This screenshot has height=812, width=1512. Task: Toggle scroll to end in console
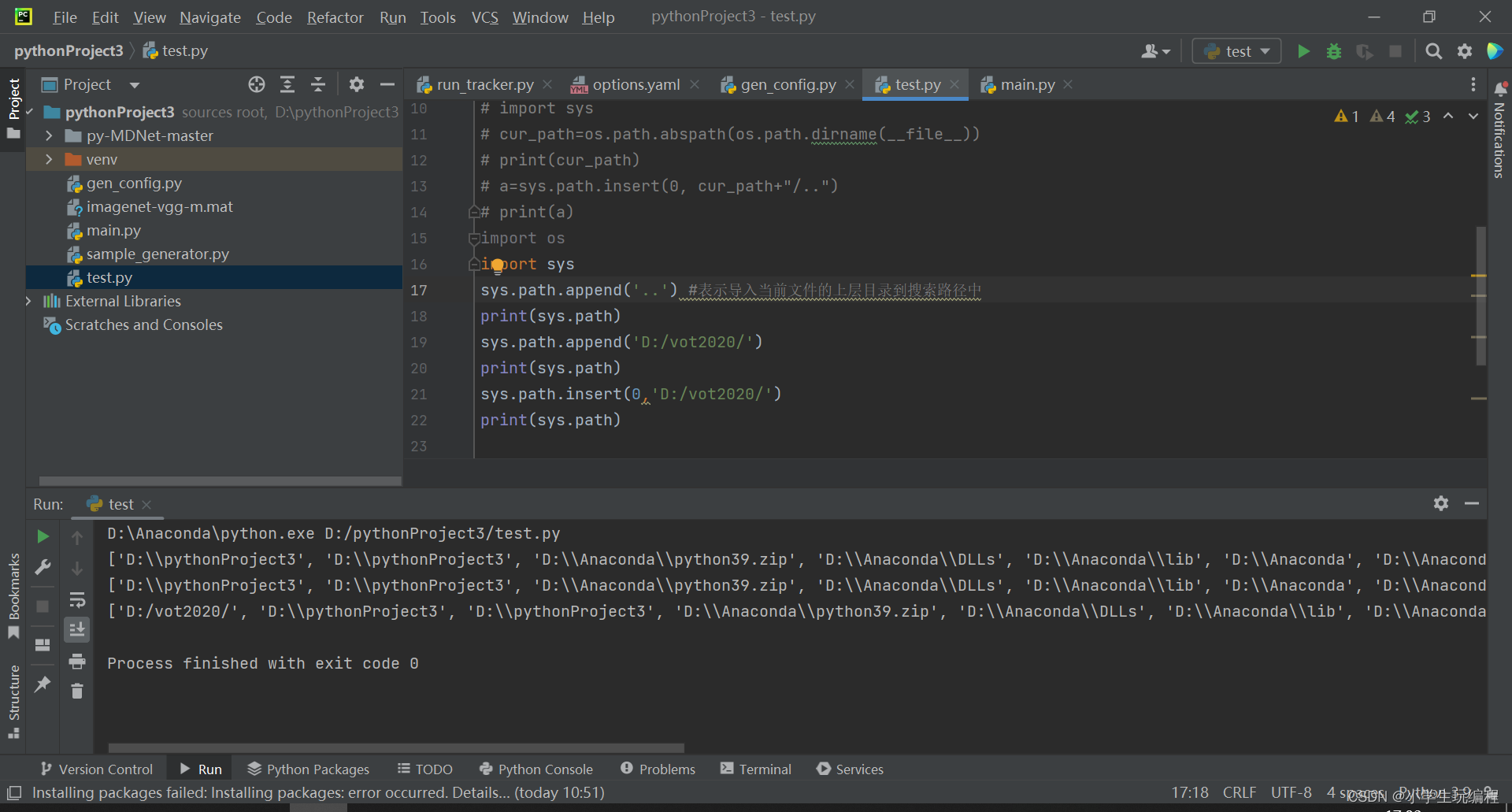click(76, 629)
